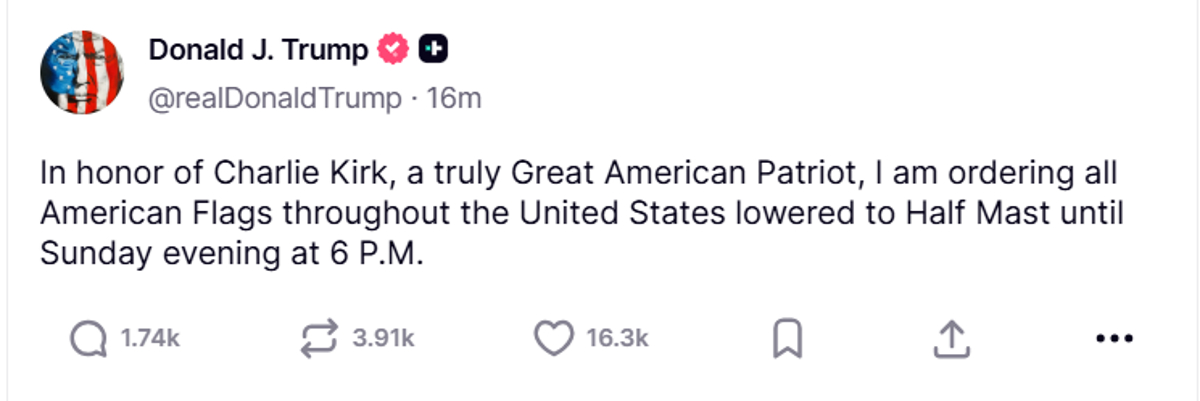Bookmark this post

point(788,340)
